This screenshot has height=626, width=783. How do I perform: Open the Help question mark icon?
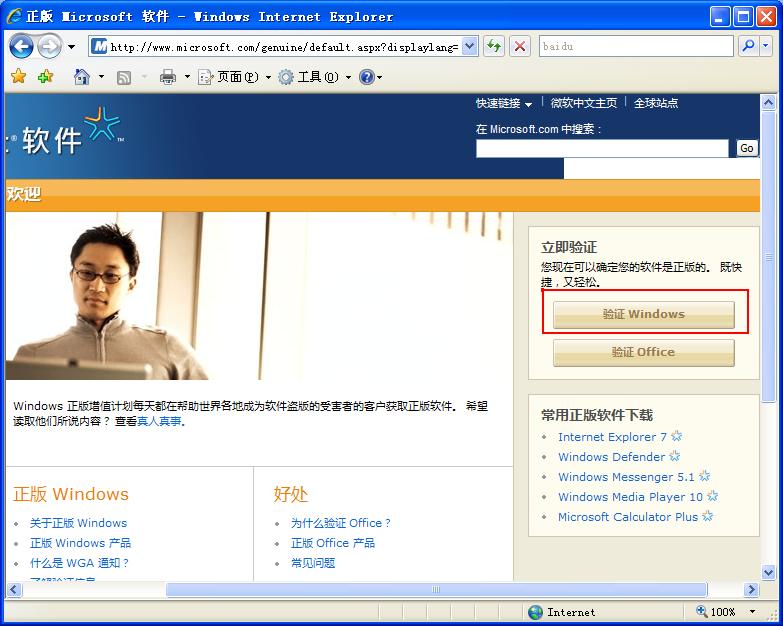pyautogui.click(x=367, y=77)
